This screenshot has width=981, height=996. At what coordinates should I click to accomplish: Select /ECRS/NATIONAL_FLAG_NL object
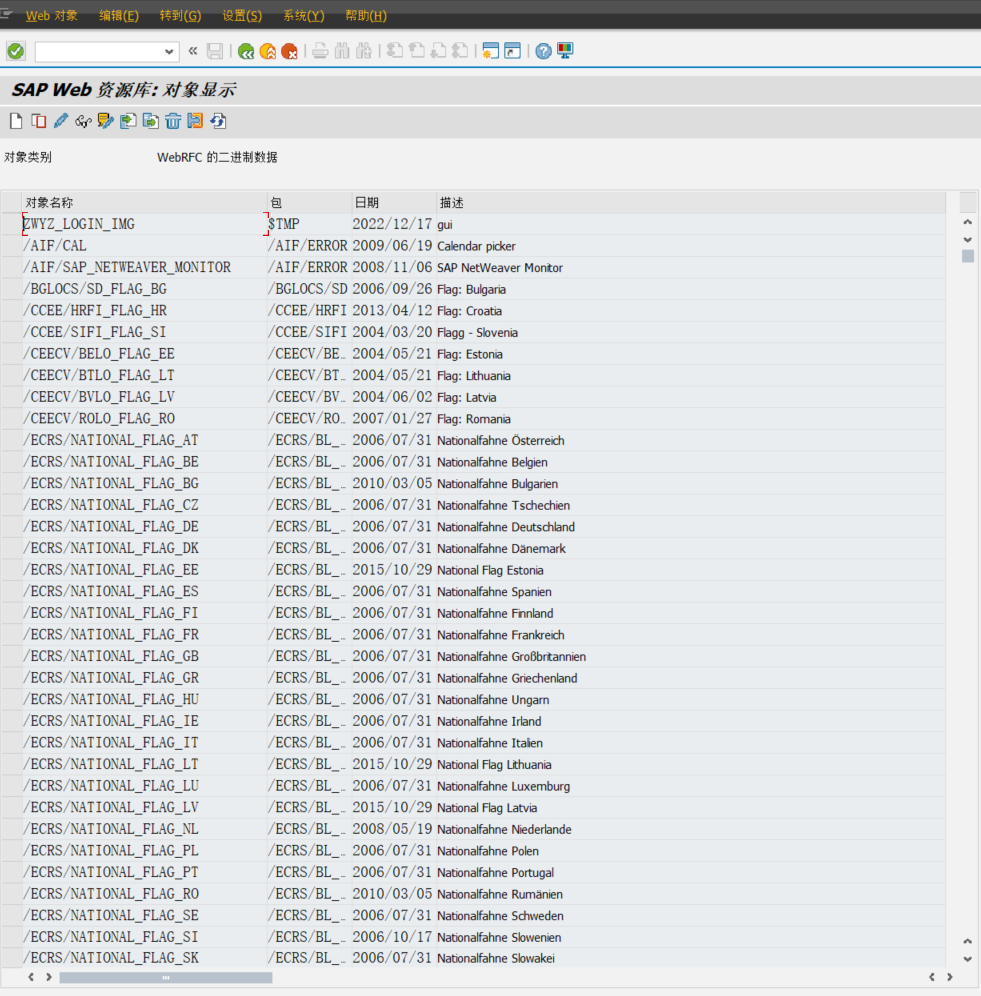111,829
